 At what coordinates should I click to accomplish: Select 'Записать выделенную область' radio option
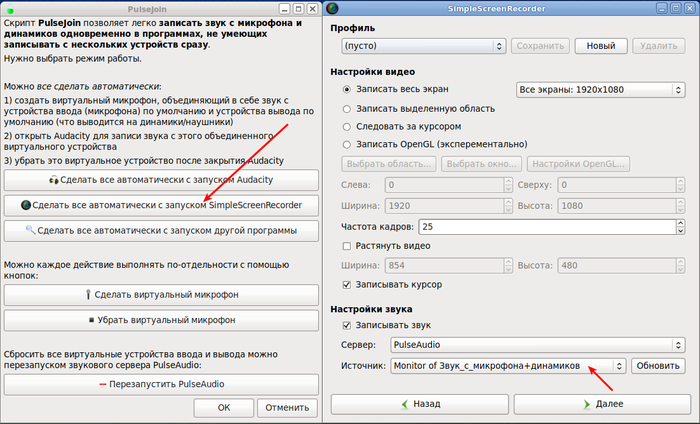347,109
